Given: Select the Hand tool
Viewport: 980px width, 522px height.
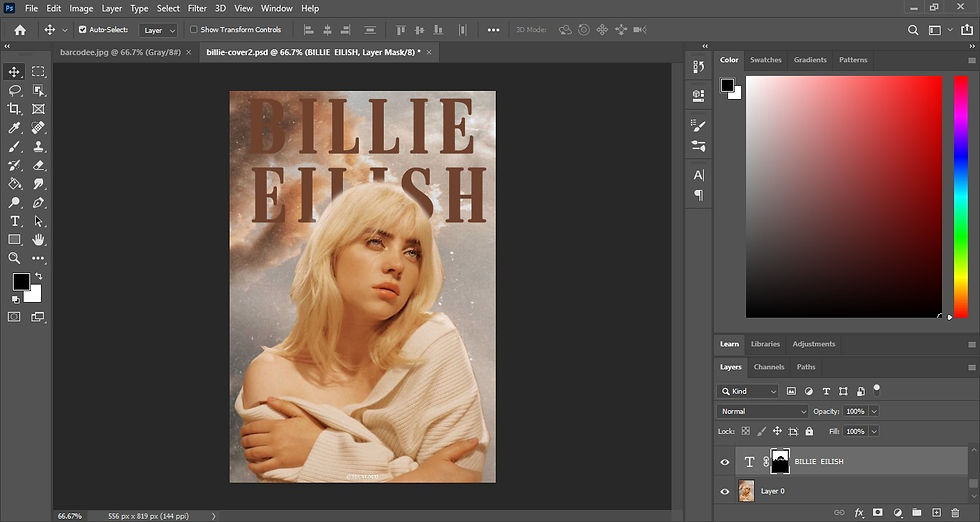Looking at the screenshot, I should (39, 240).
